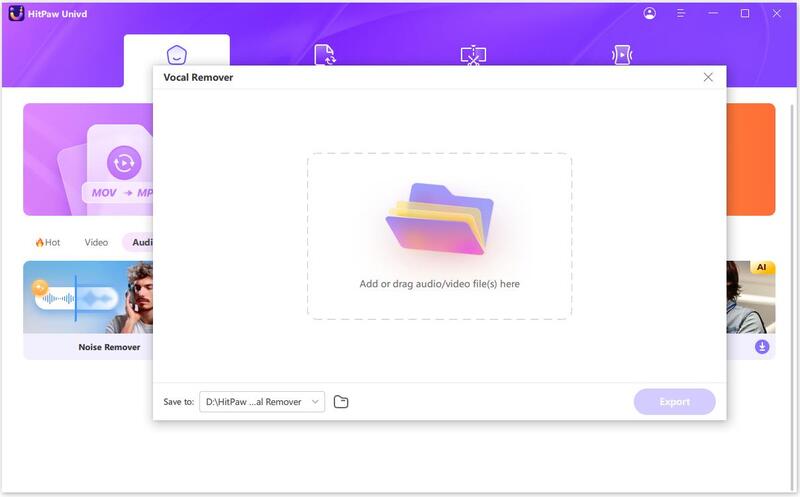Select the Hot category tab
Screen dimensions: 800x497
[x=47, y=242]
